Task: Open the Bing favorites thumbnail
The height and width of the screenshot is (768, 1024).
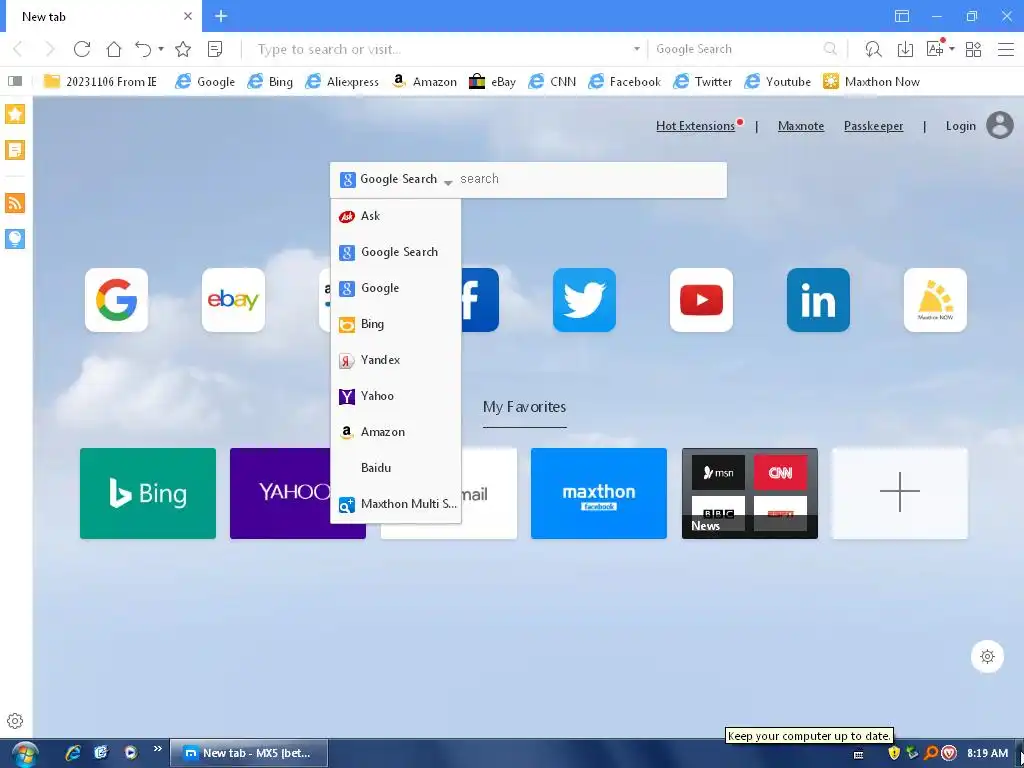Action: (x=148, y=493)
